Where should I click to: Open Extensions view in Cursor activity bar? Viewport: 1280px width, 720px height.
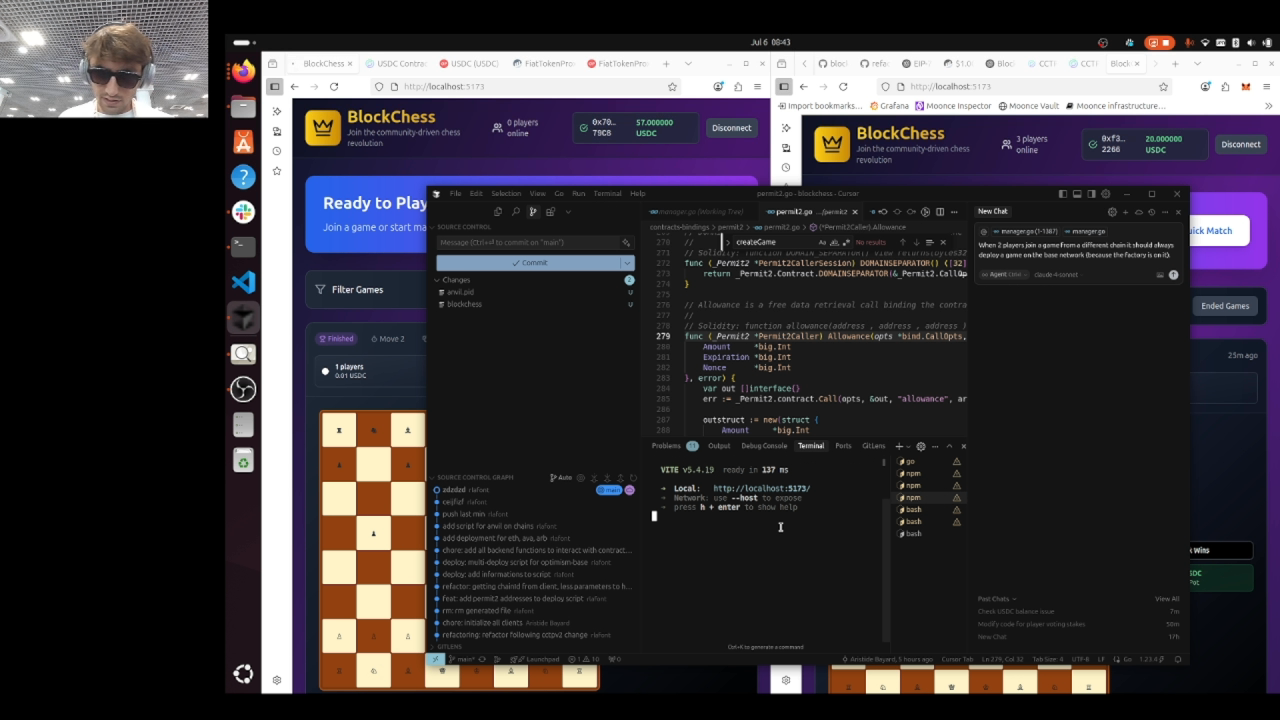551,212
